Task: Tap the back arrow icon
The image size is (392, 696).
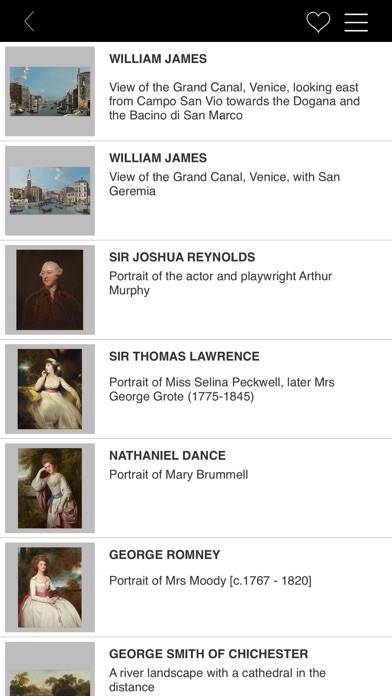Action: click(29, 21)
